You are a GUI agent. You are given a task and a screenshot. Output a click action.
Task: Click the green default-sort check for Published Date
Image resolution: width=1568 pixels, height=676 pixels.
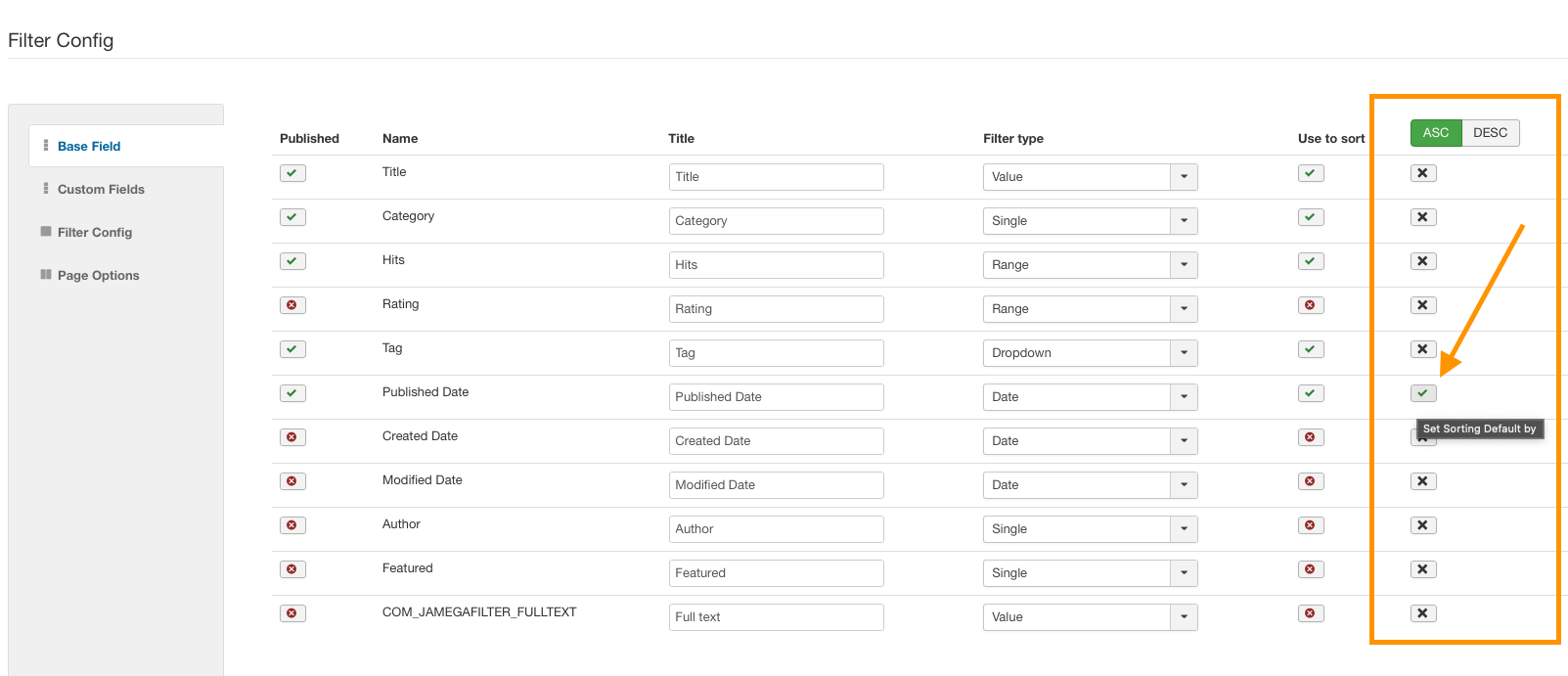coord(1423,393)
